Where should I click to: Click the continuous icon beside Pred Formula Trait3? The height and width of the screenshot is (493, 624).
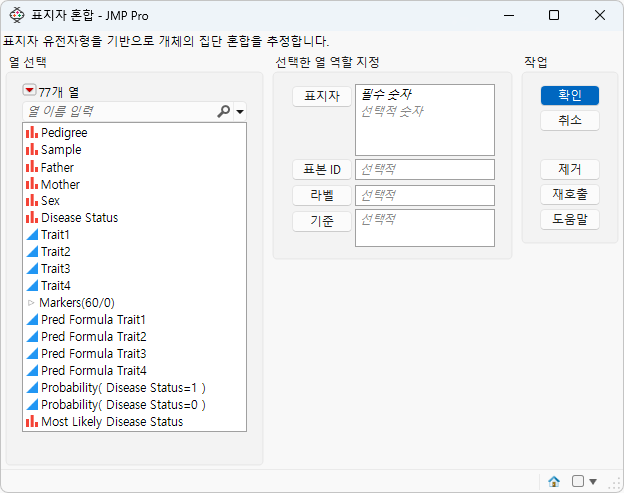click(32, 354)
